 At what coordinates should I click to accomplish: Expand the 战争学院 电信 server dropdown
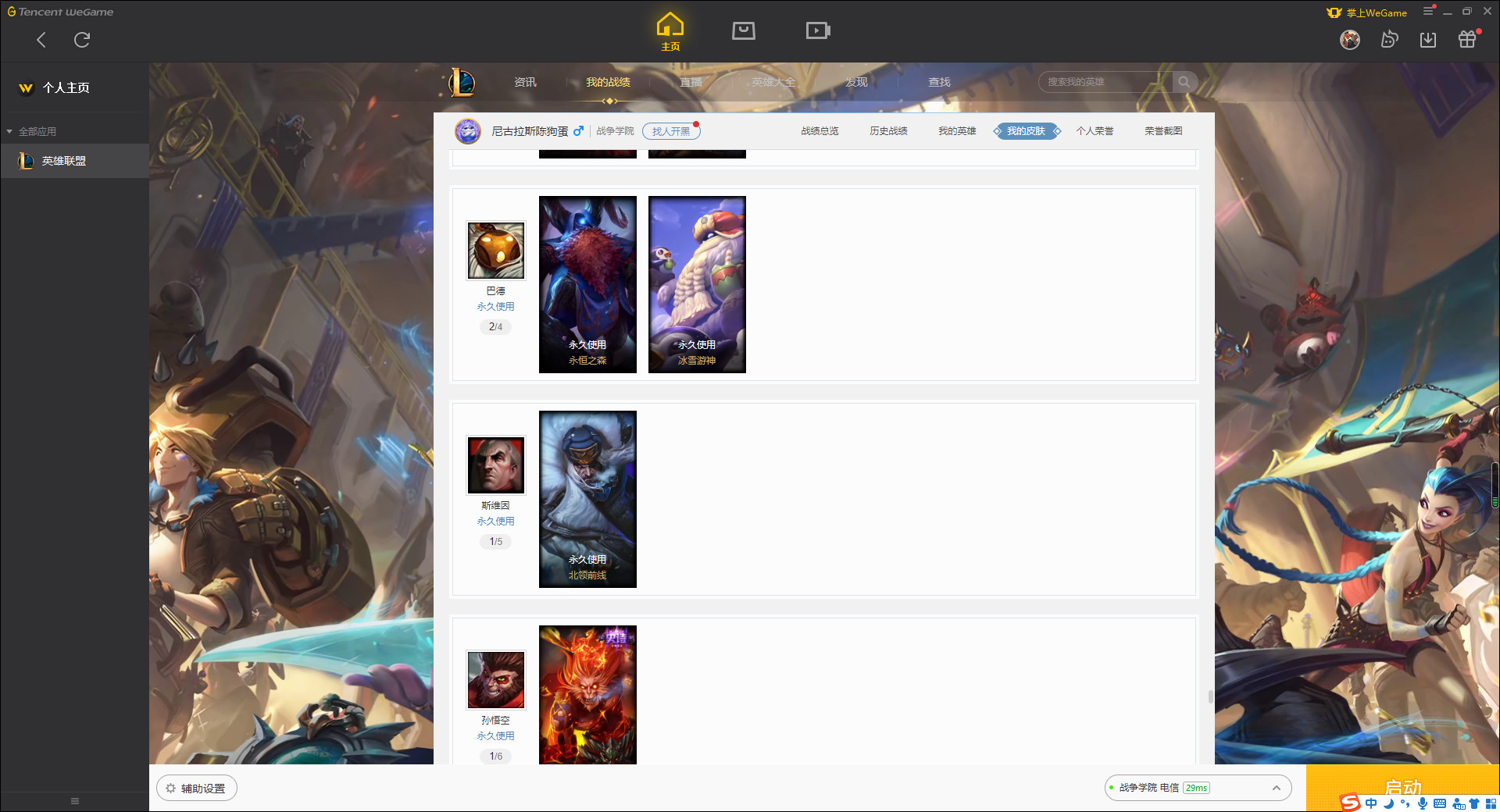tap(1198, 788)
